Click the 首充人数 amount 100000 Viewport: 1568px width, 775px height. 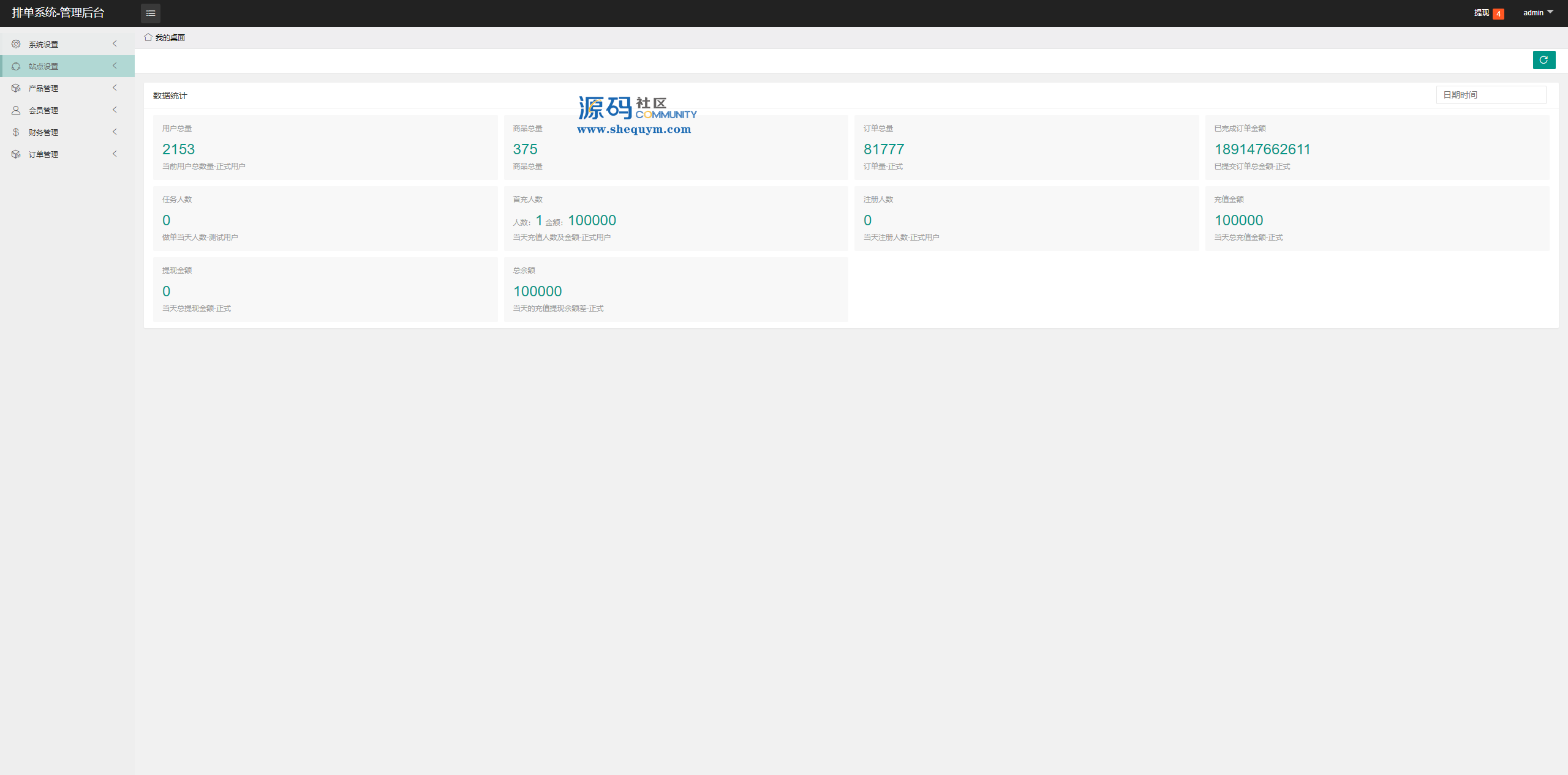592,220
